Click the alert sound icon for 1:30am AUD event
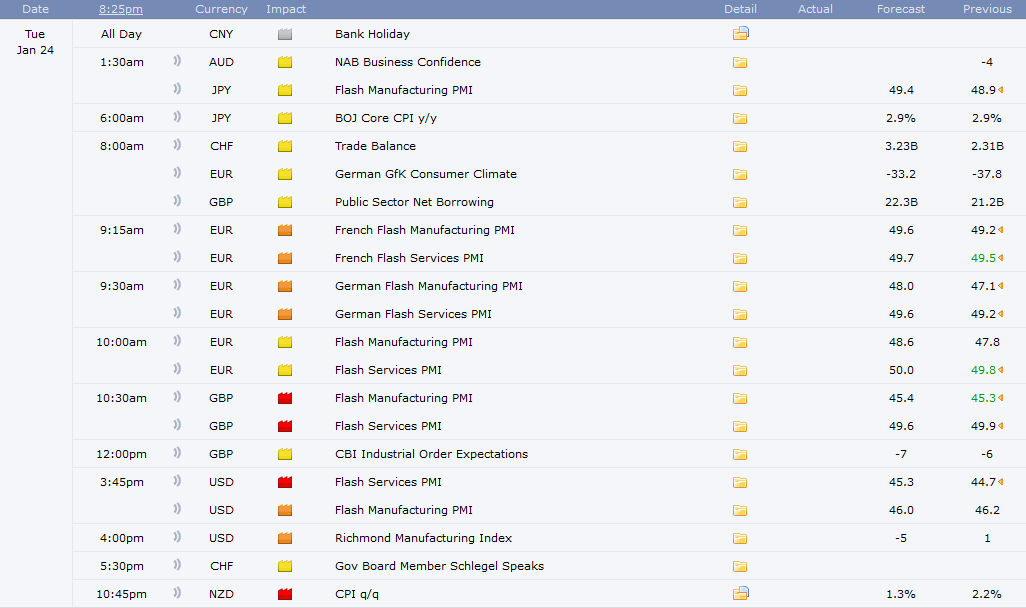 [x=177, y=61]
